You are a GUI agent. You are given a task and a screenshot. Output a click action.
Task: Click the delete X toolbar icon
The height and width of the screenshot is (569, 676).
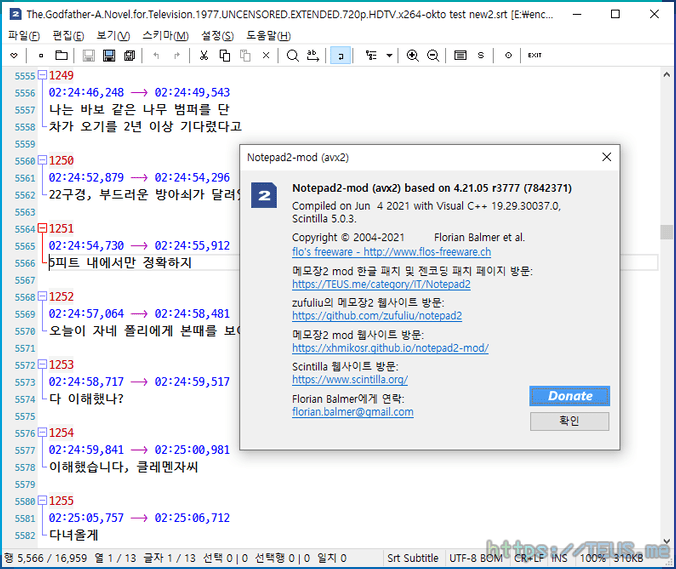coord(266,55)
